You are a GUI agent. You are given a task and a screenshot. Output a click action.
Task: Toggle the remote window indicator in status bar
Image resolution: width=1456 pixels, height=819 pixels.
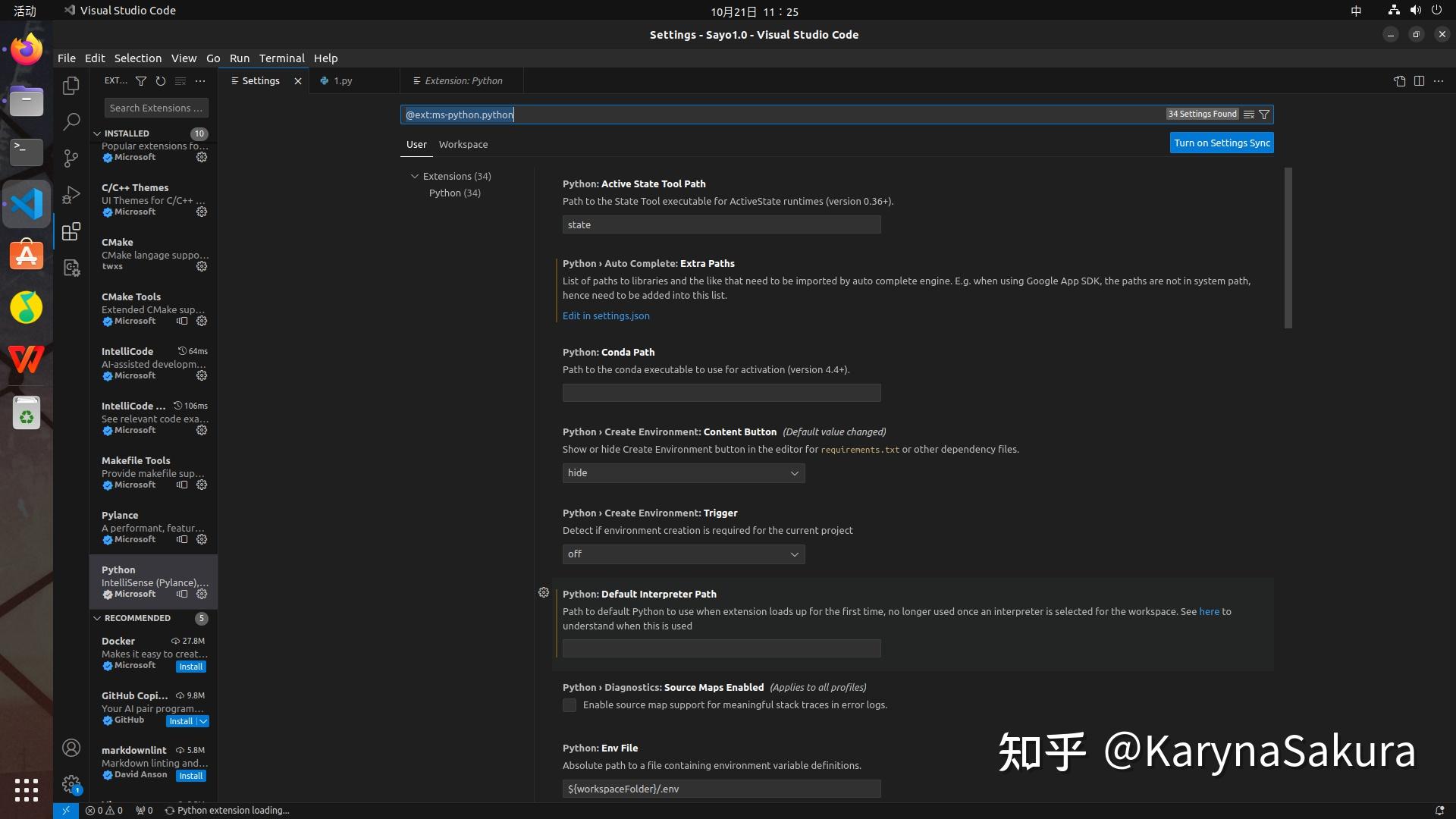click(x=65, y=810)
